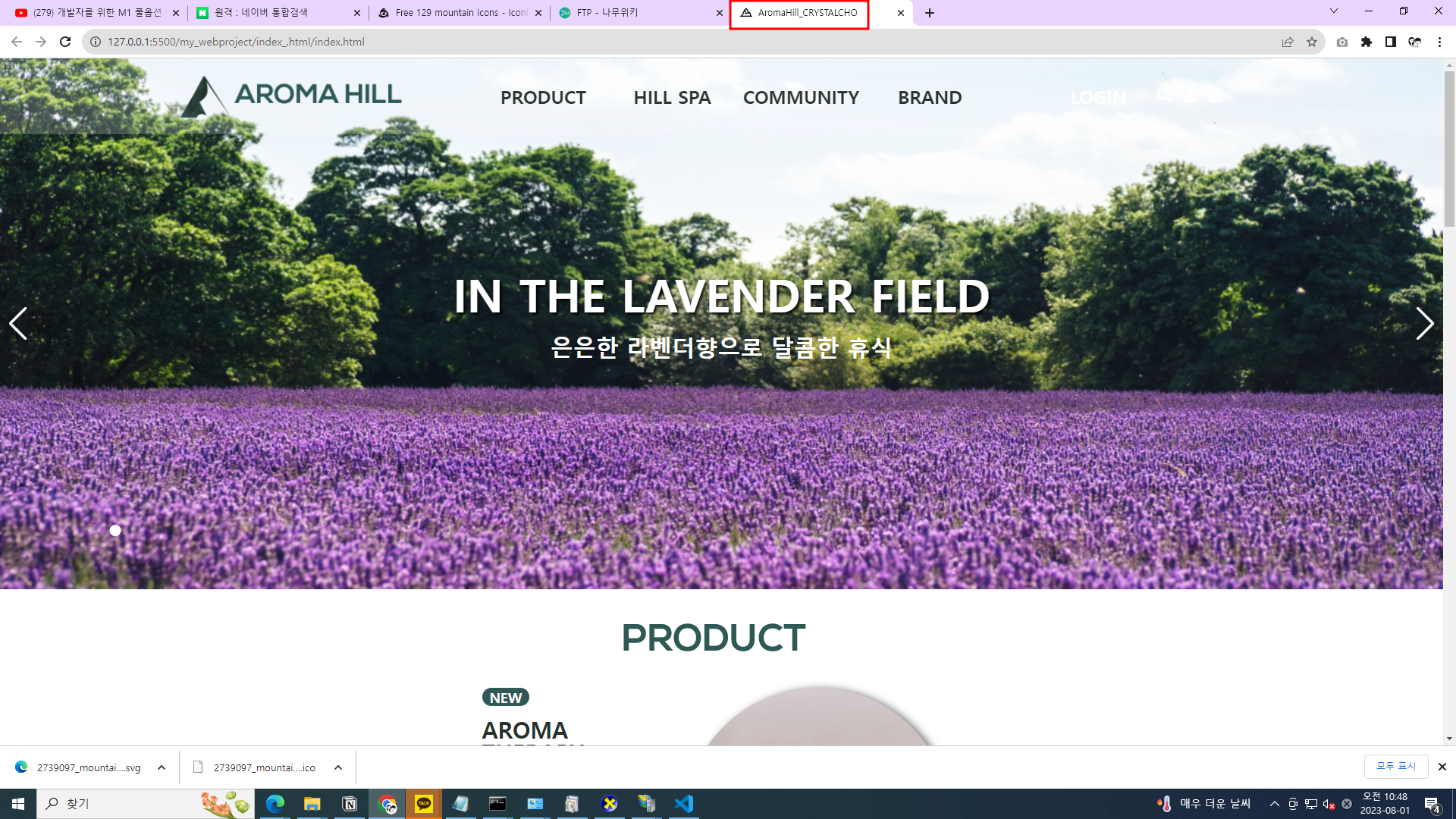The width and height of the screenshot is (1456, 819).
Task: Select the first carousel indicator dot
Action: 115,530
